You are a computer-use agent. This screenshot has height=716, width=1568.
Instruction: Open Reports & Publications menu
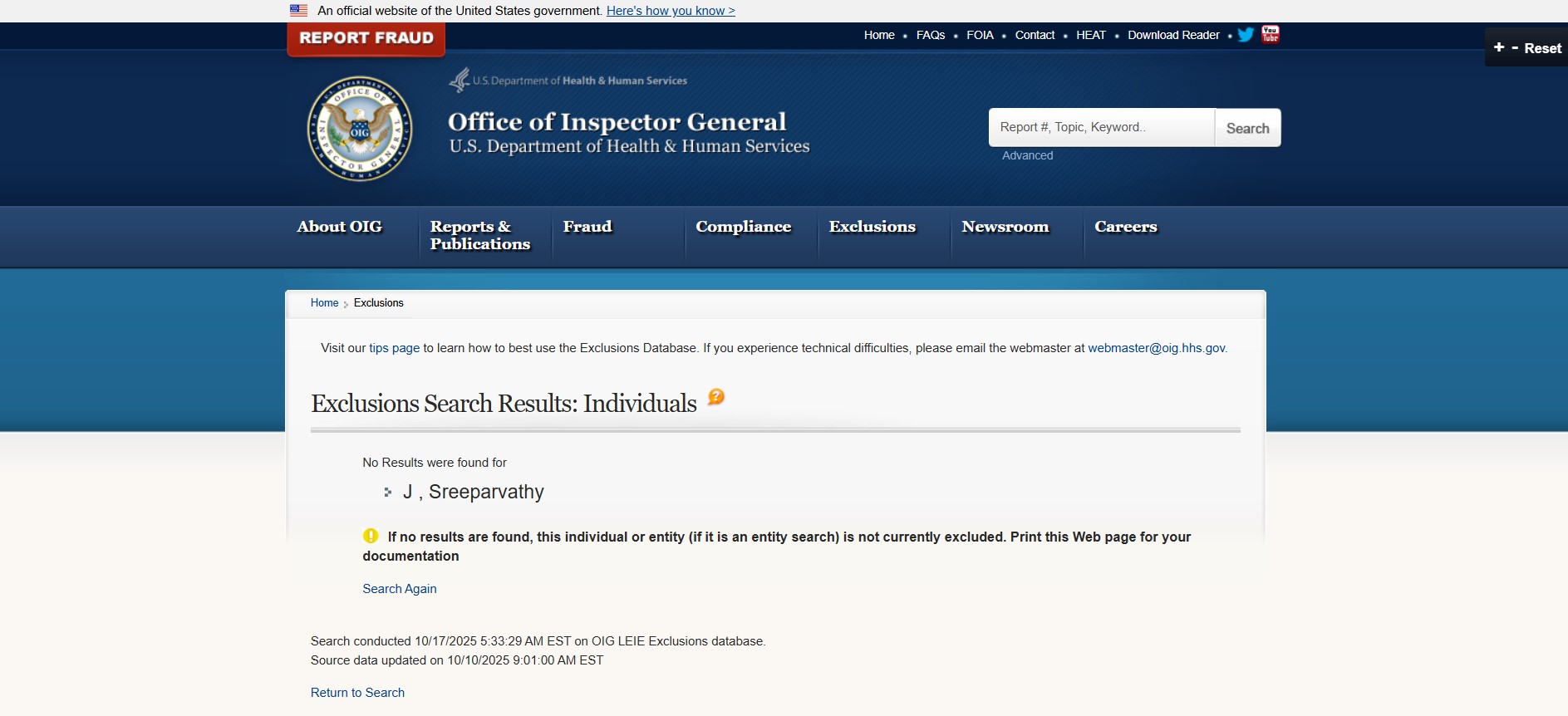[480, 235]
